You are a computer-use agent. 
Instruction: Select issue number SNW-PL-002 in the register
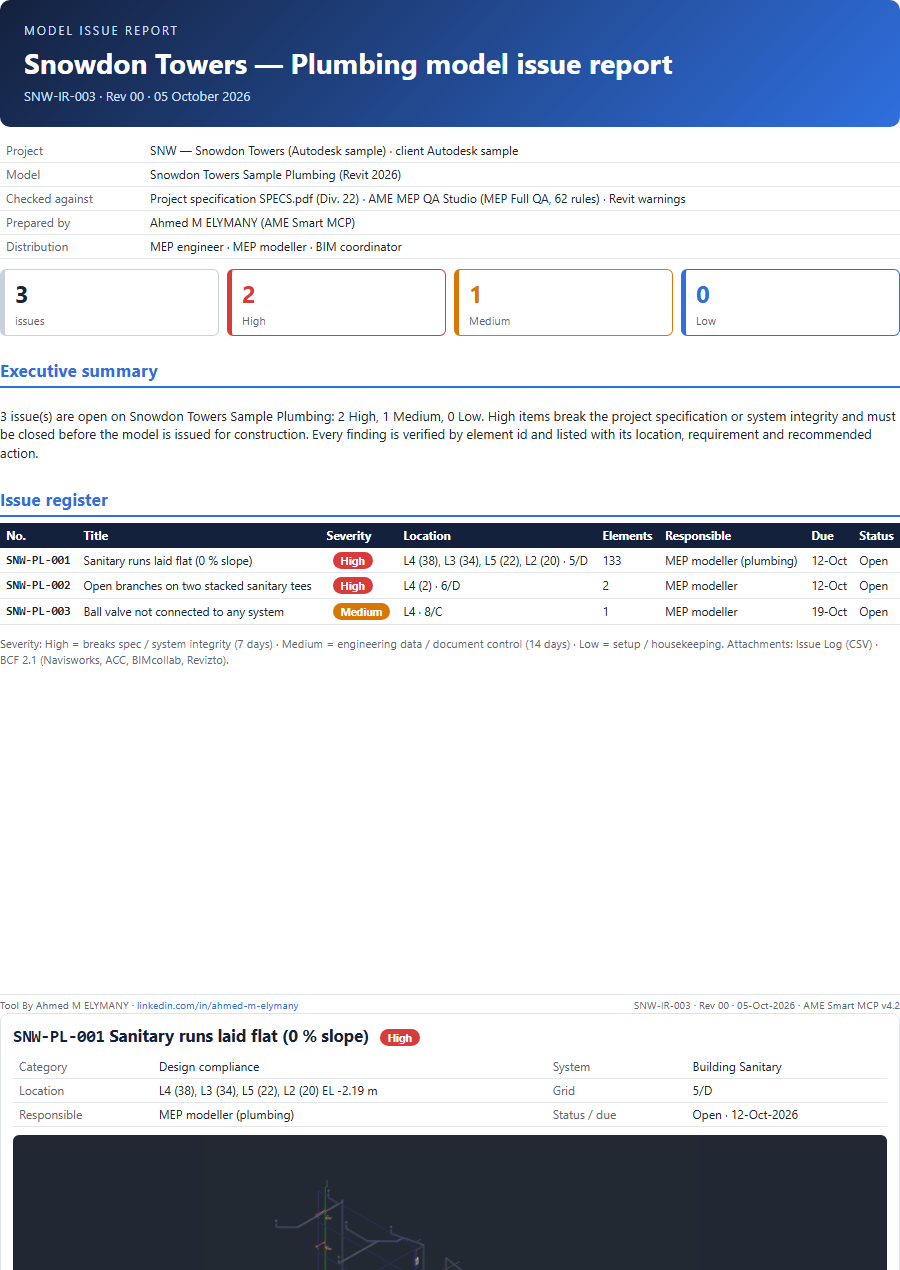(38, 586)
